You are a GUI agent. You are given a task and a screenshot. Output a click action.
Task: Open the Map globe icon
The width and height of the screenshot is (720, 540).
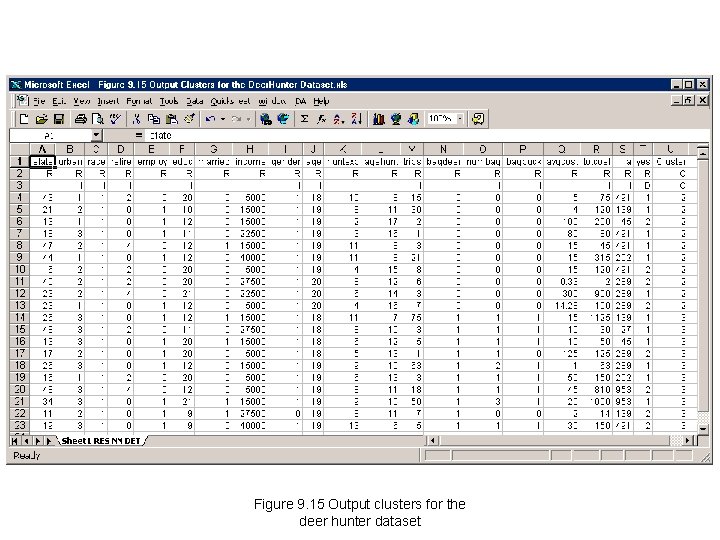tap(396, 119)
